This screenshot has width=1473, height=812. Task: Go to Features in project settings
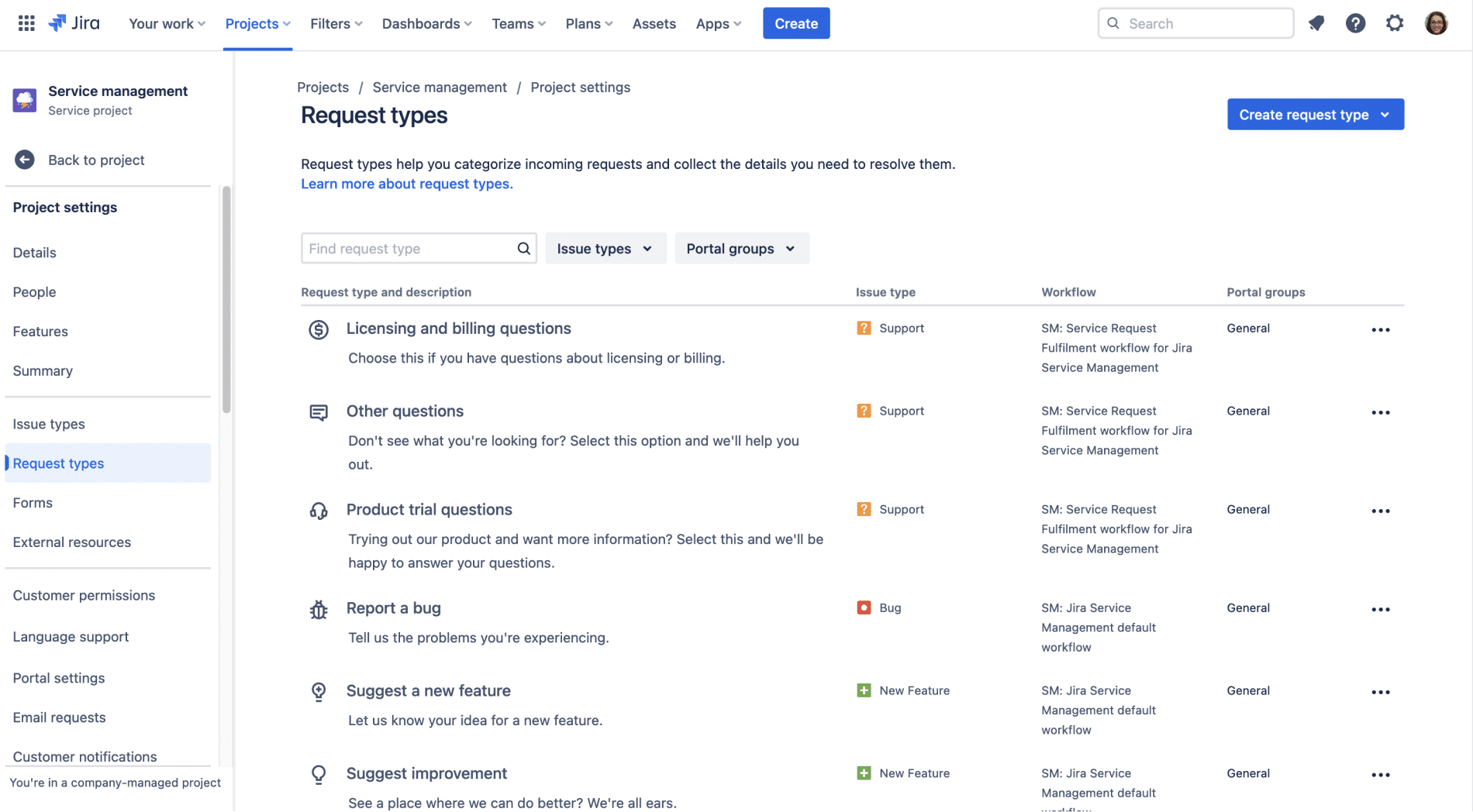[40, 332]
